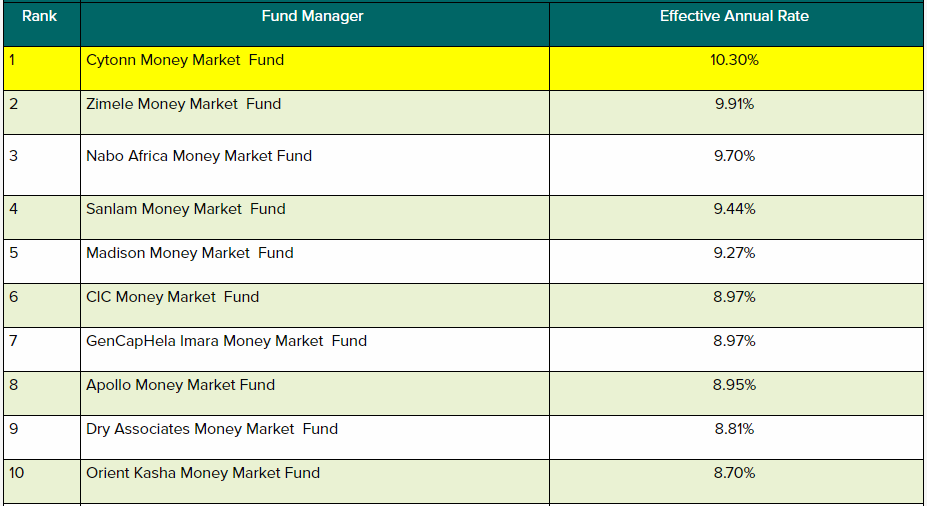The height and width of the screenshot is (506, 927).
Task: Click the Effective Annual Rate header
Action: pos(734,17)
